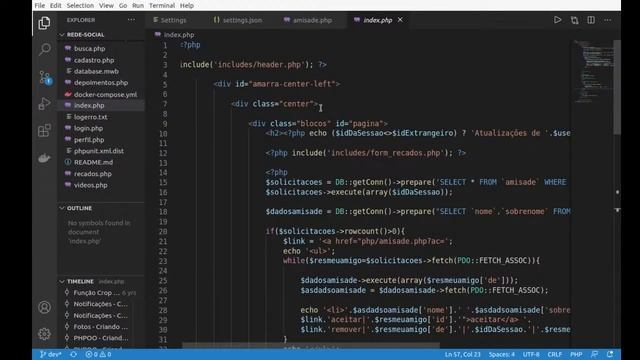Open the Help menu
Viewport: 640px width, 360px height.
187,5
